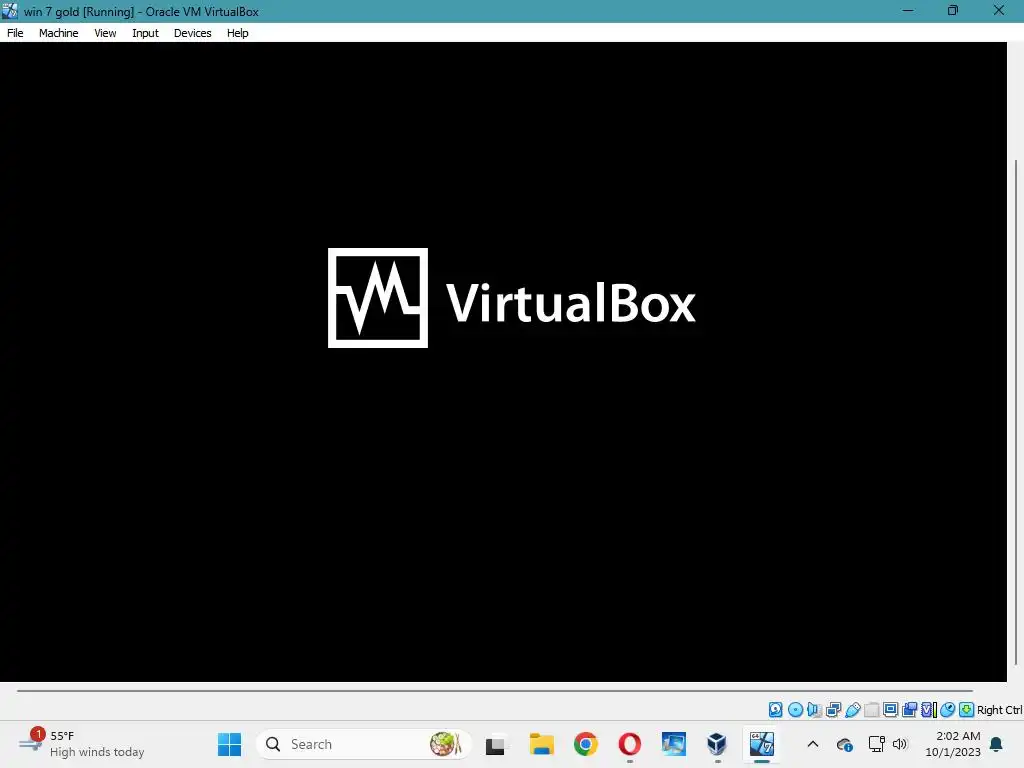The image size is (1024, 768).
Task: Open the View menu
Action: coord(104,33)
